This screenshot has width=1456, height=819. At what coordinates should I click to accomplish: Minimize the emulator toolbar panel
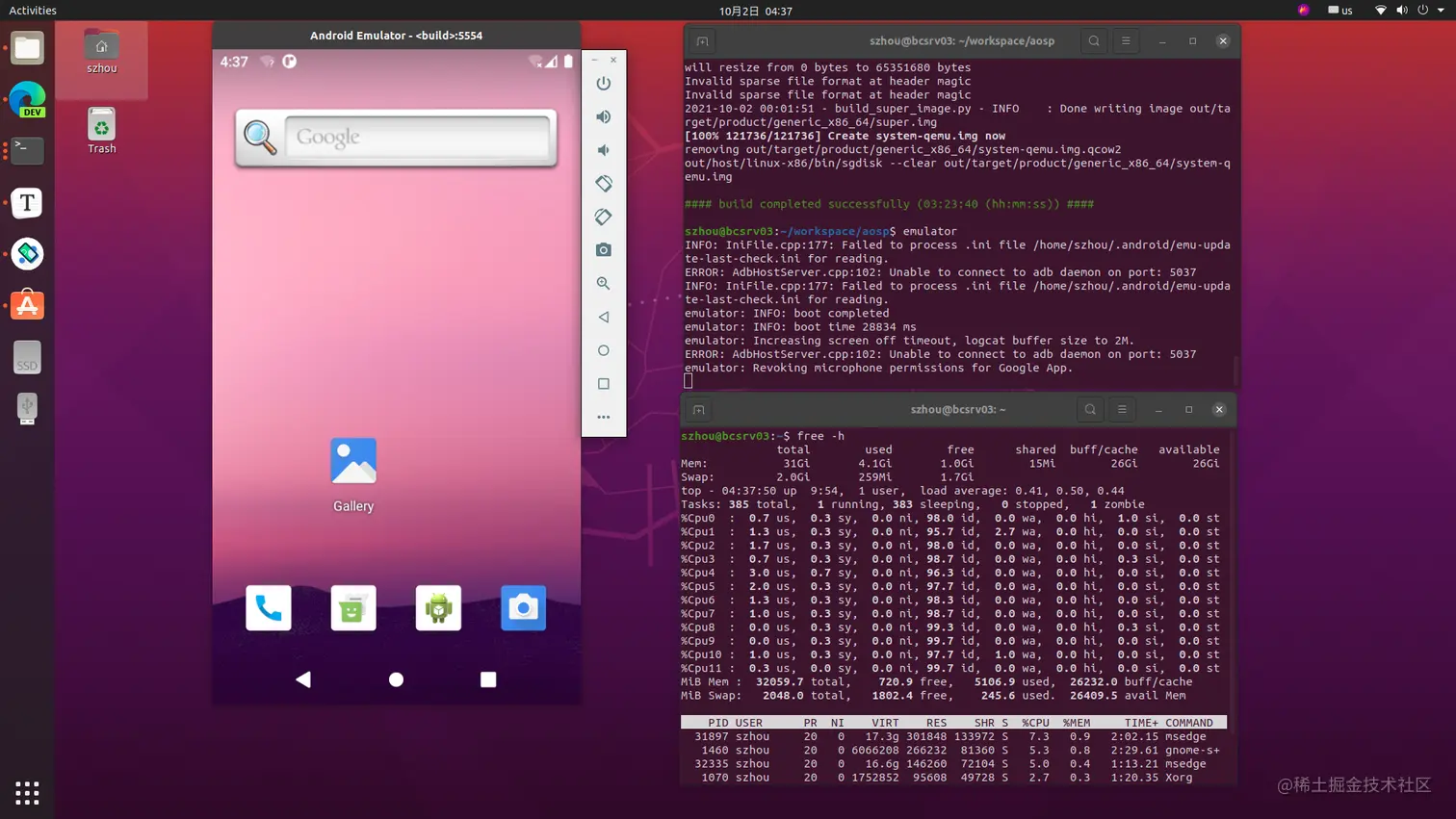595,60
